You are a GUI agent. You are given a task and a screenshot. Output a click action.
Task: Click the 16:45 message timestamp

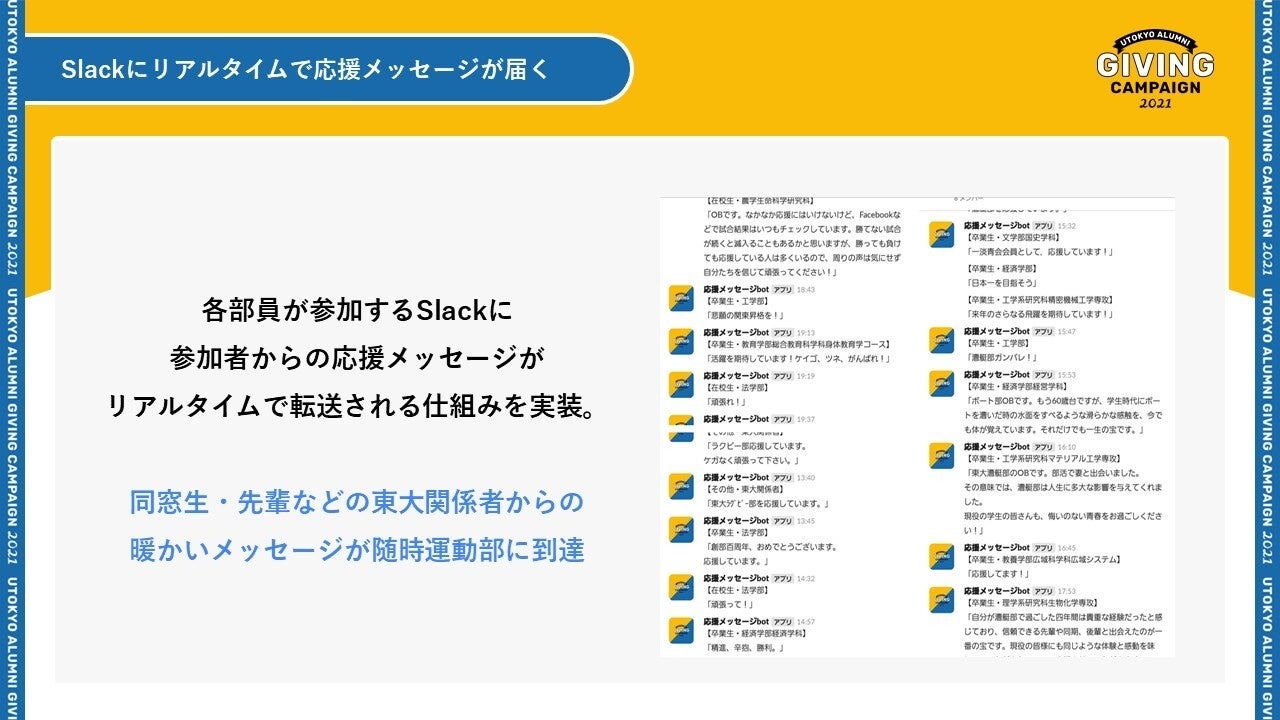1066,548
